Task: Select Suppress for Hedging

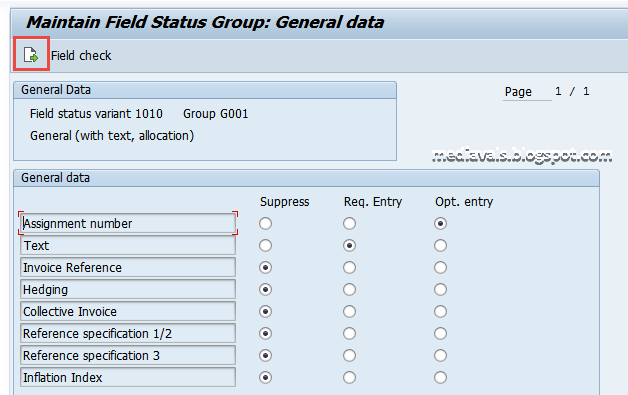Action: tap(265, 290)
